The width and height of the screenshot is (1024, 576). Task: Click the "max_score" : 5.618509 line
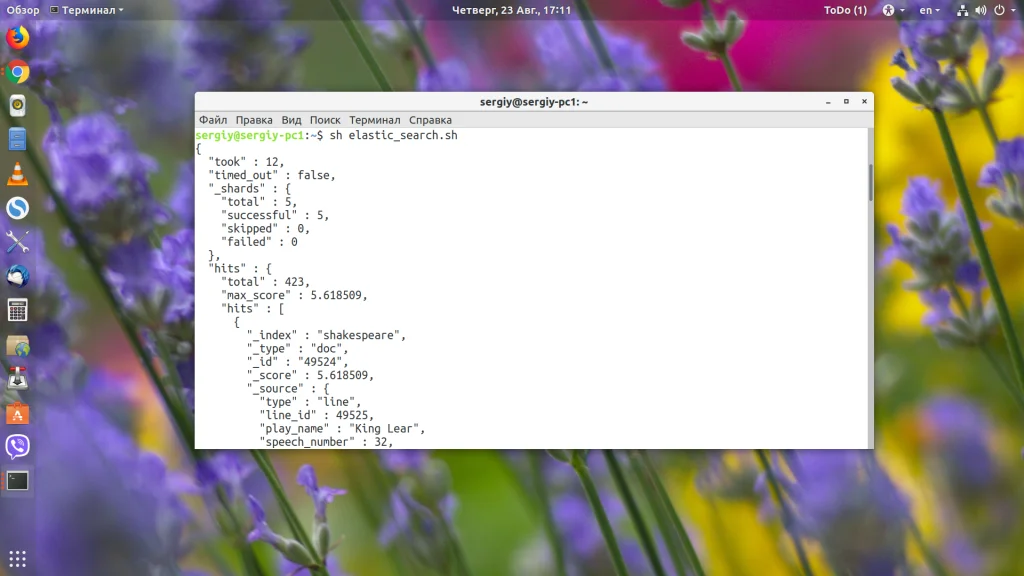294,295
